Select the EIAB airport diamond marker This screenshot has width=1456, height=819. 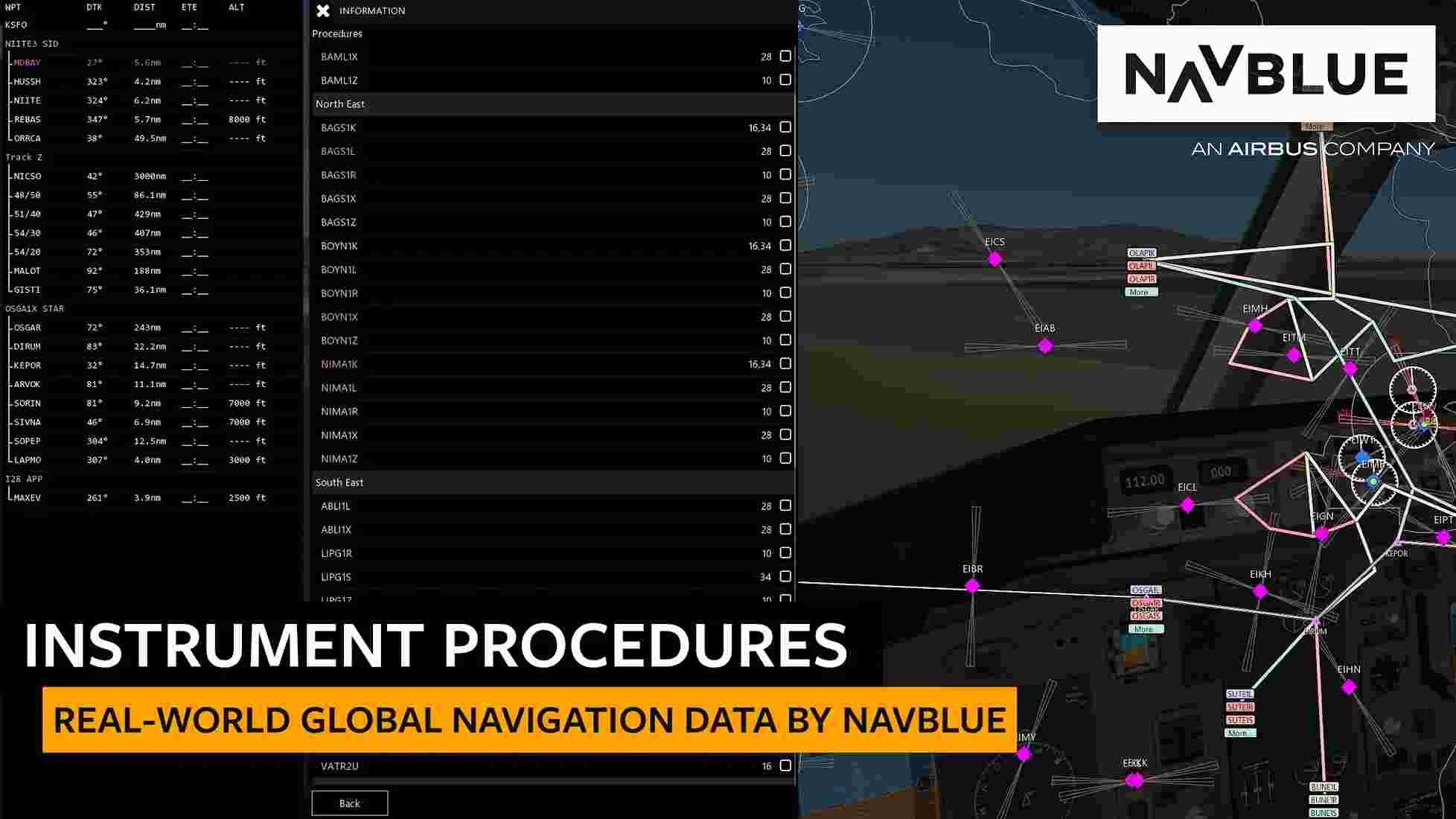pos(1045,345)
